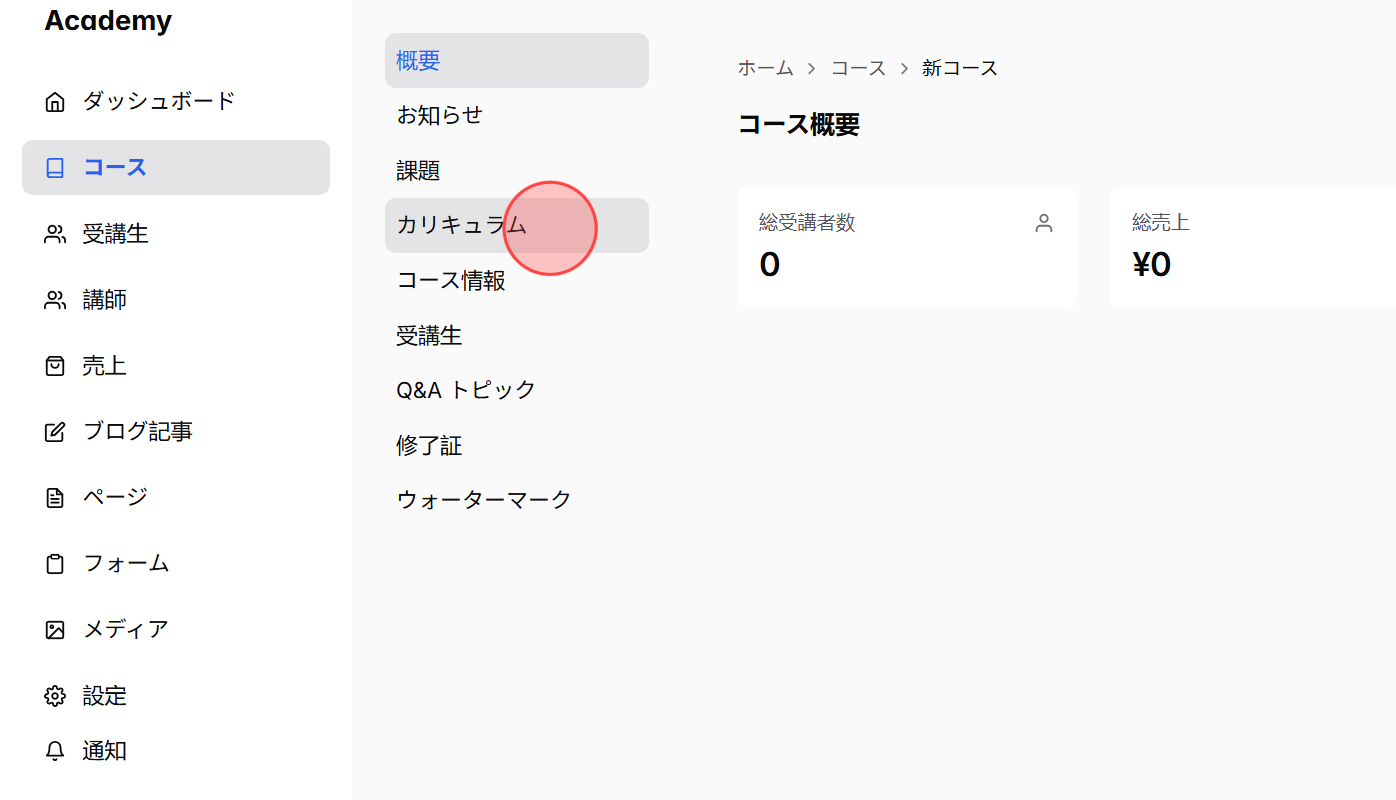Click the 設定 gear icon
Screen dimensions: 1396x800
[55, 695]
